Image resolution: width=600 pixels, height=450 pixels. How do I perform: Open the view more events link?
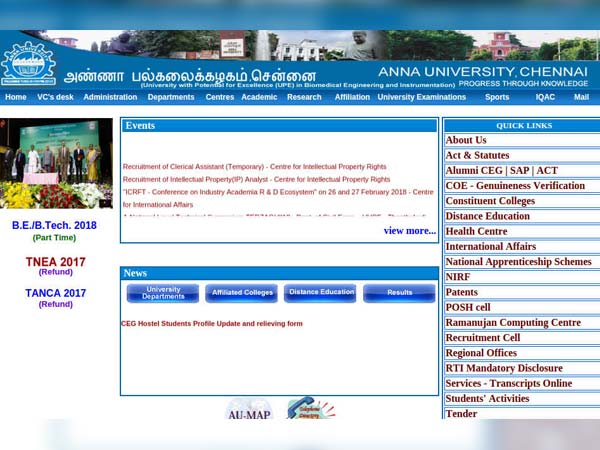[x=410, y=231]
